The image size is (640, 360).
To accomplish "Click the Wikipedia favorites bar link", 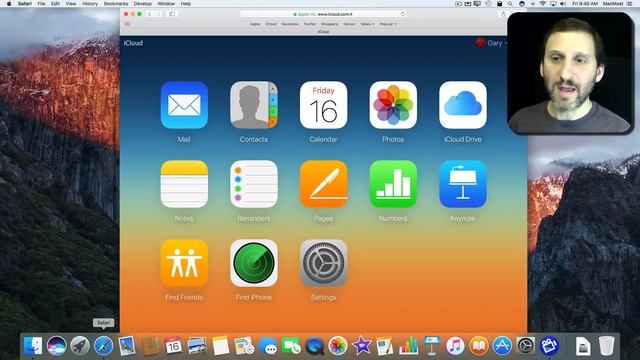I will tap(330, 24).
